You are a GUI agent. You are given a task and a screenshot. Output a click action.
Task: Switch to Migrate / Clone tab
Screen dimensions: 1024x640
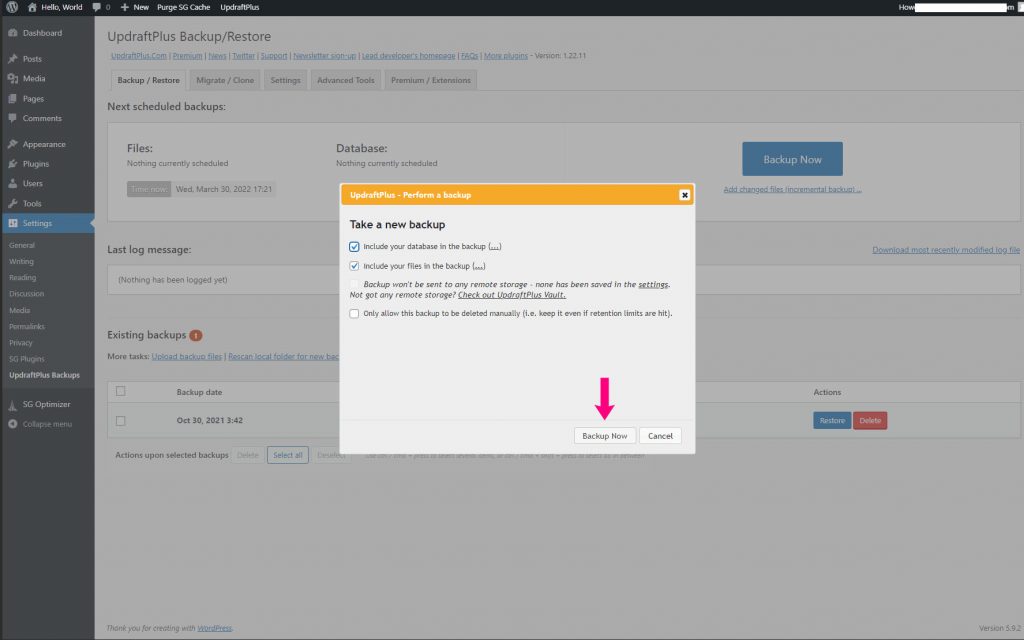click(225, 80)
